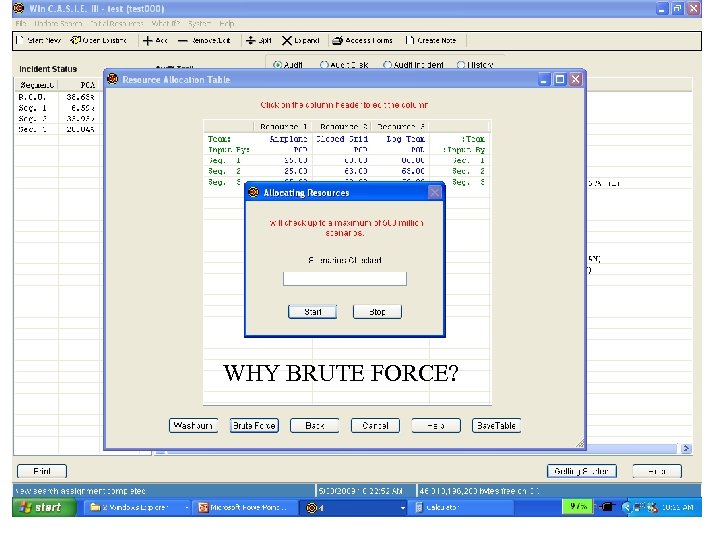This screenshot has height=540, width=720.
Task: Click the Start New toolbar icon
Action: pos(19,40)
